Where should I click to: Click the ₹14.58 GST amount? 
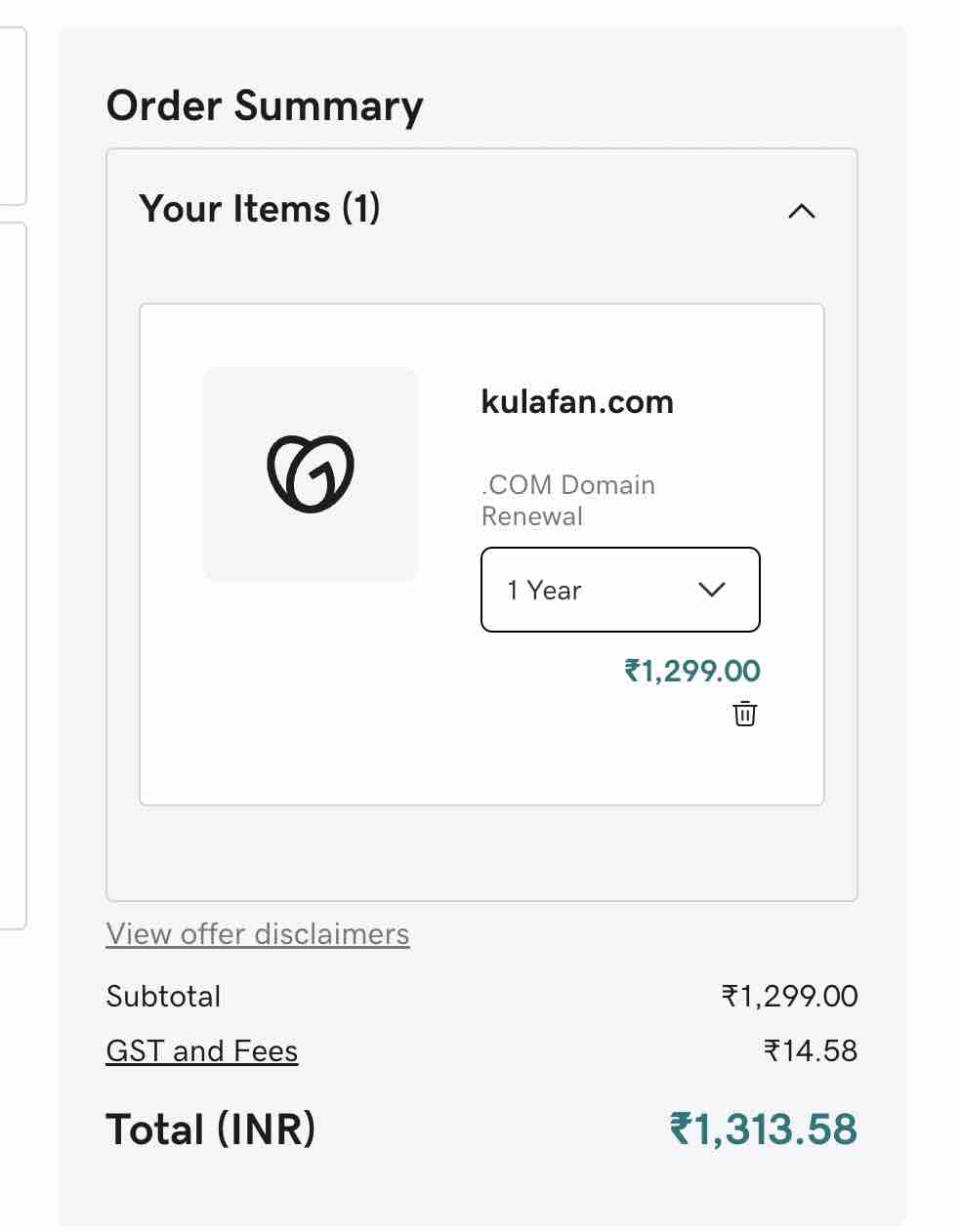tap(811, 1051)
